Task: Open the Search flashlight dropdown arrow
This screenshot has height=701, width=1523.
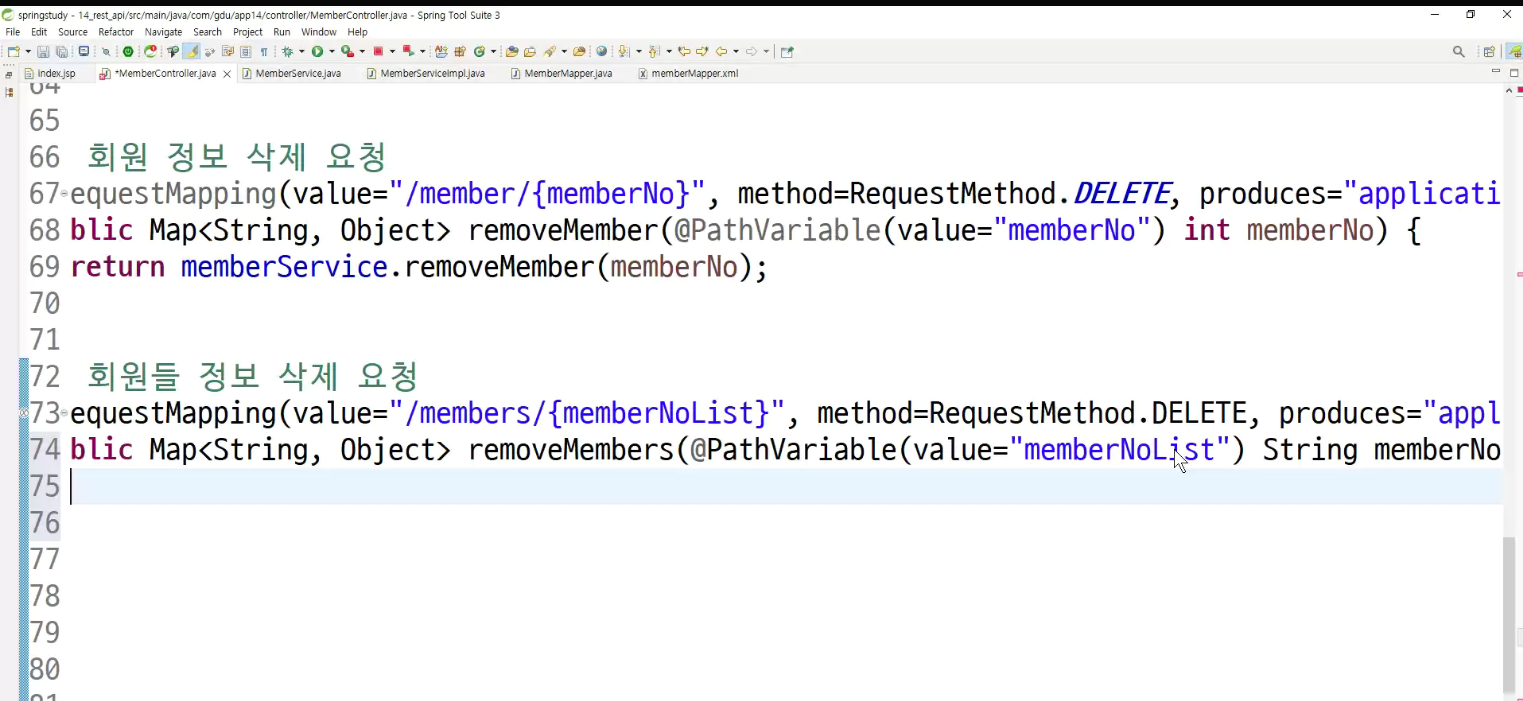Action: click(564, 51)
